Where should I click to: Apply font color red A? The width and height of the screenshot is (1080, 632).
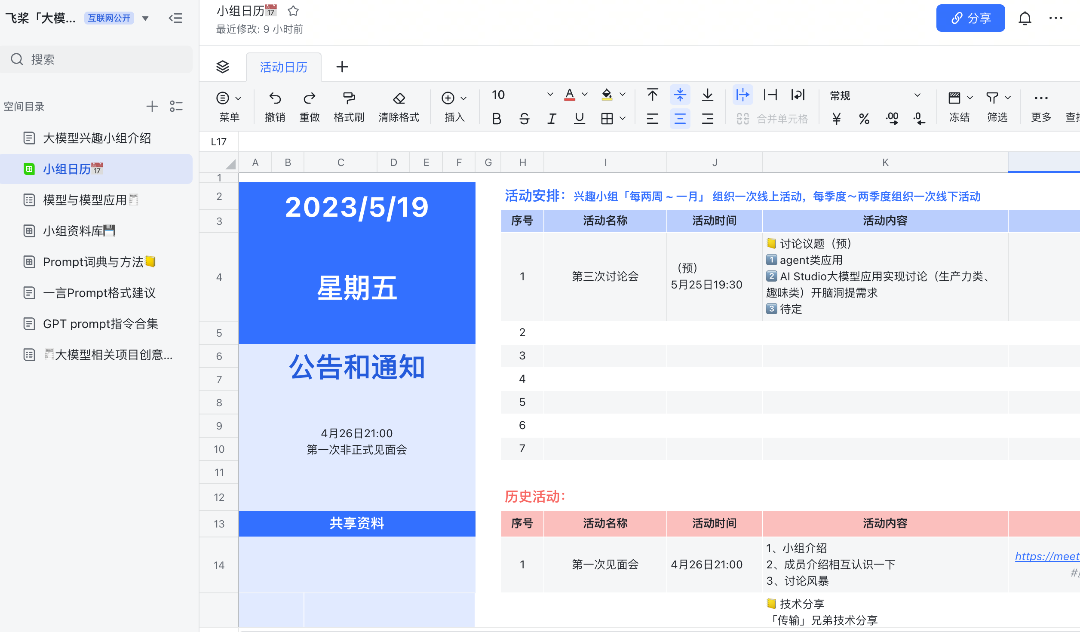pyautogui.click(x=570, y=95)
